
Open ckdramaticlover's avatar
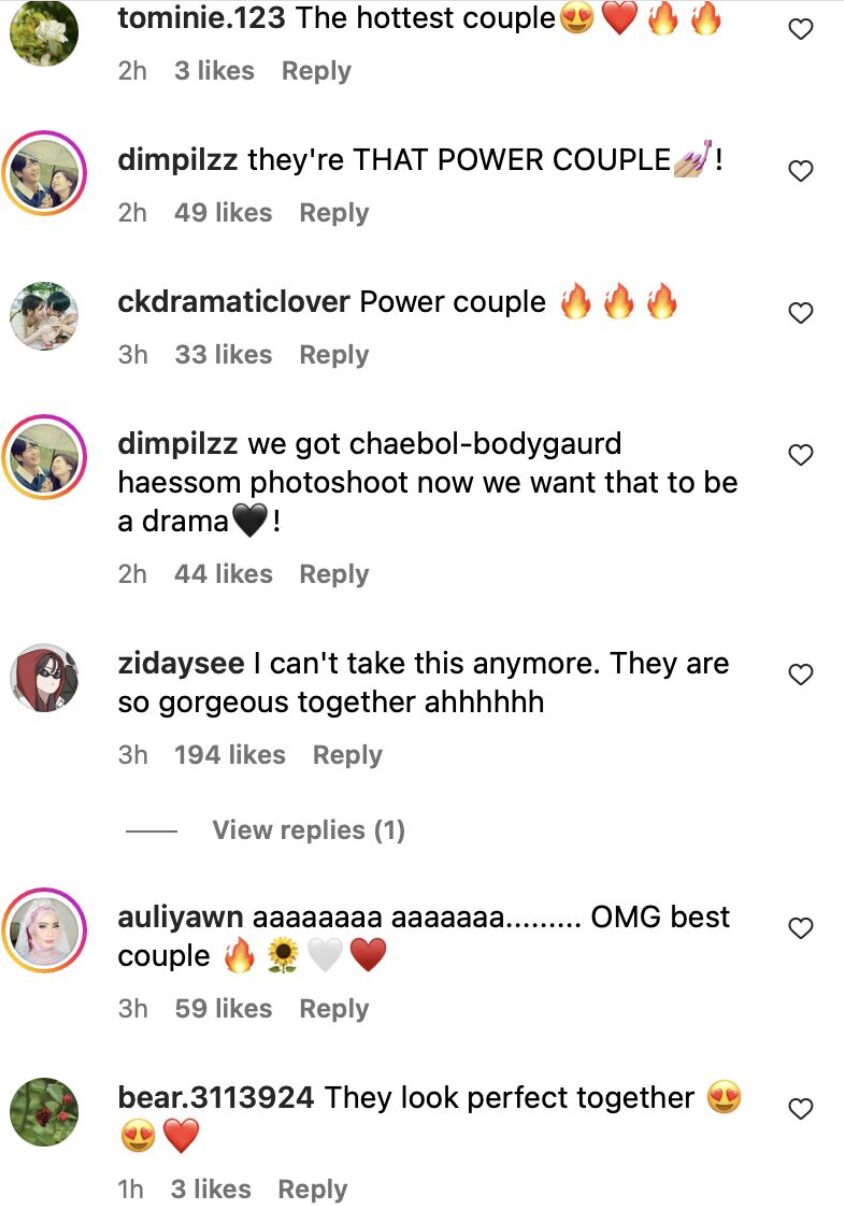(44, 313)
